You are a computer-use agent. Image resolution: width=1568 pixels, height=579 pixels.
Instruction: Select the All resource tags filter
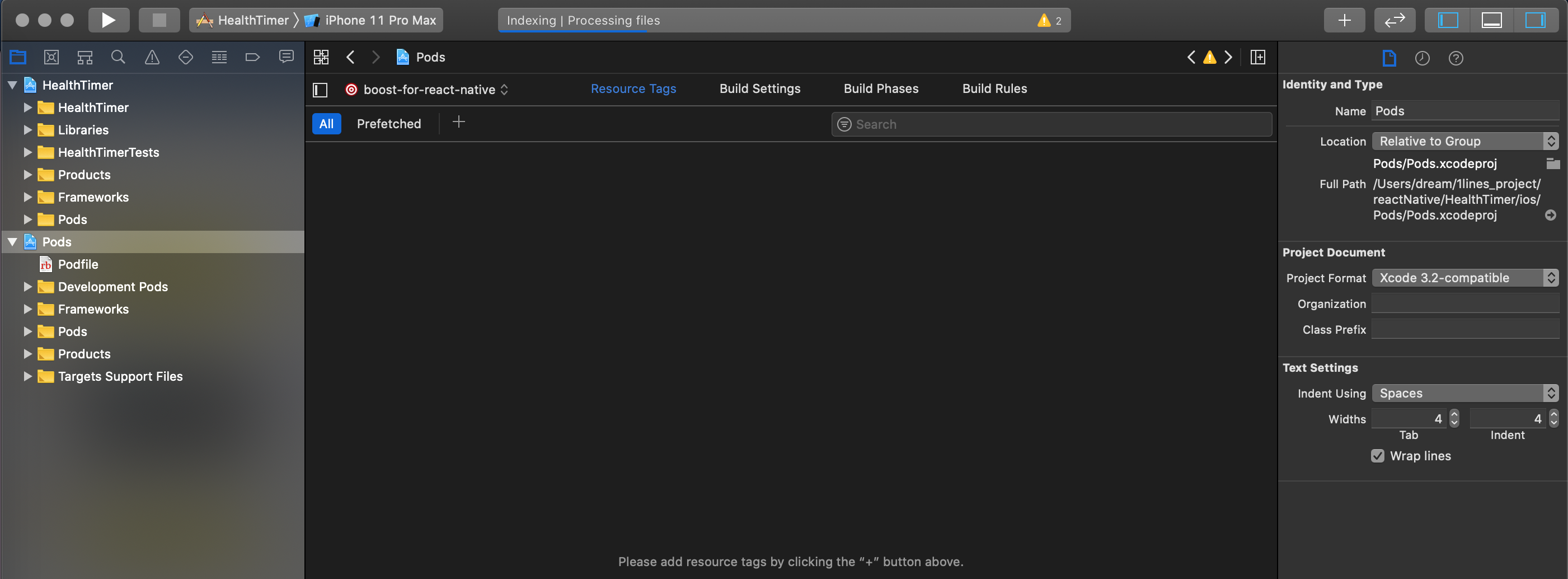(x=326, y=124)
